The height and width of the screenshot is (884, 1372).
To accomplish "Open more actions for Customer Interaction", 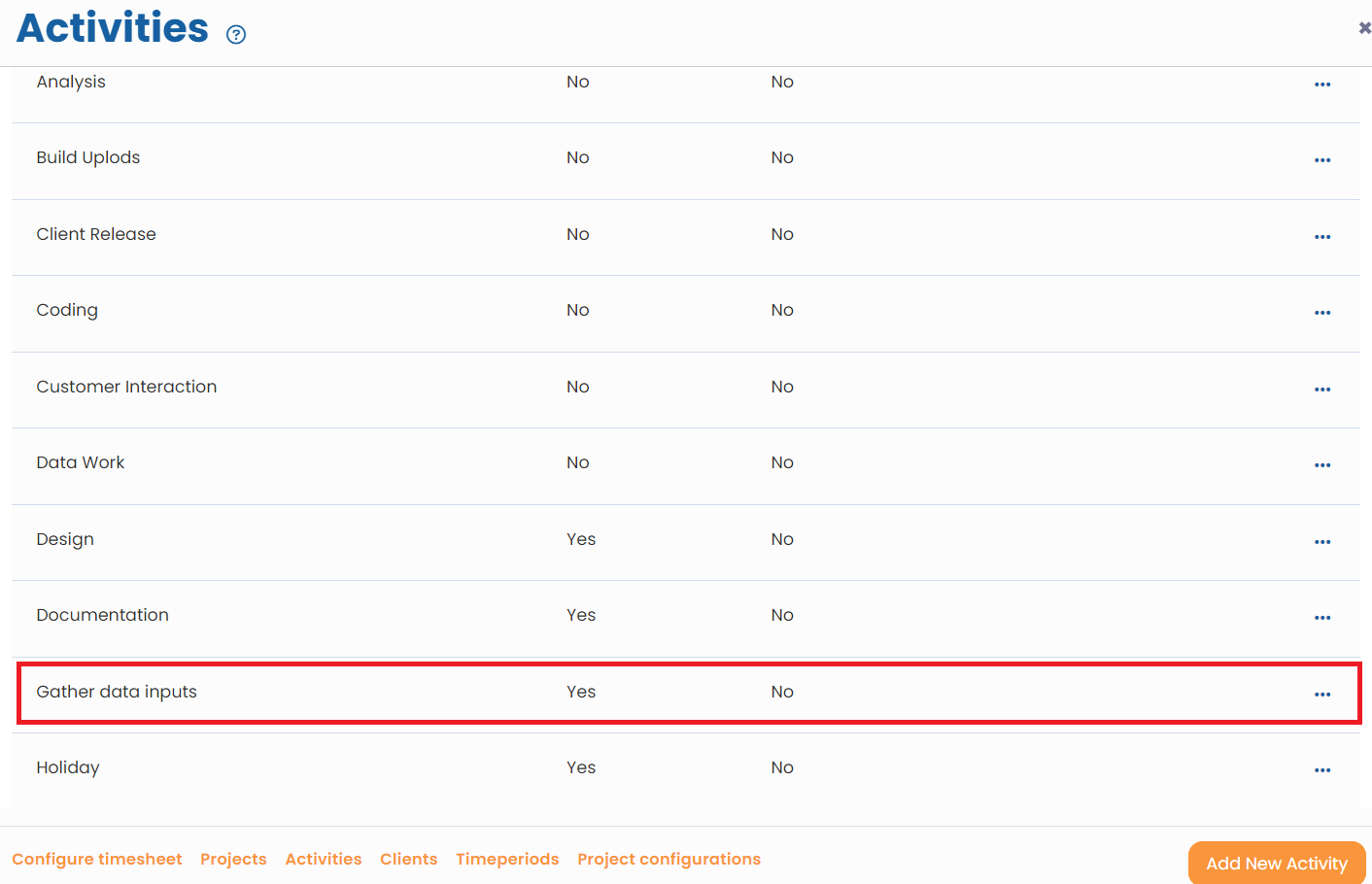I will tap(1321, 390).
